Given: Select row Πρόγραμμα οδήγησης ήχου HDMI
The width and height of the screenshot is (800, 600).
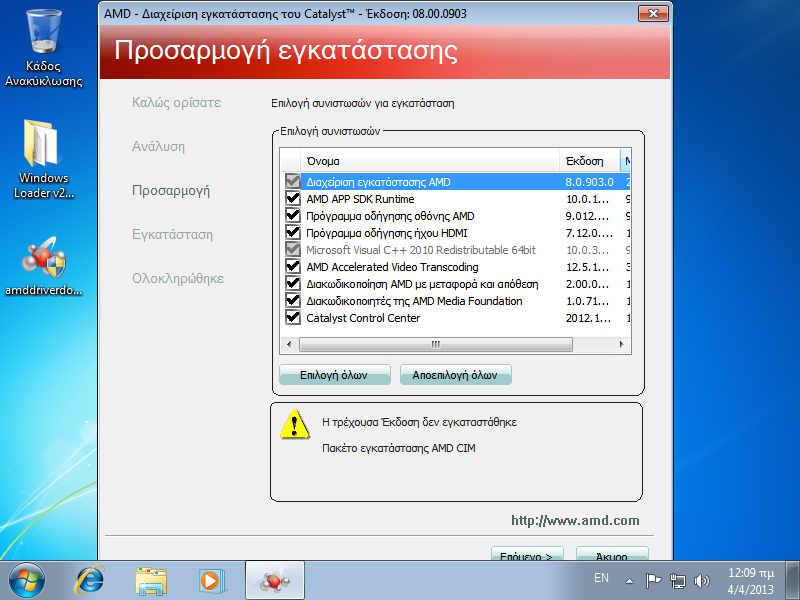Looking at the screenshot, I should [x=456, y=233].
